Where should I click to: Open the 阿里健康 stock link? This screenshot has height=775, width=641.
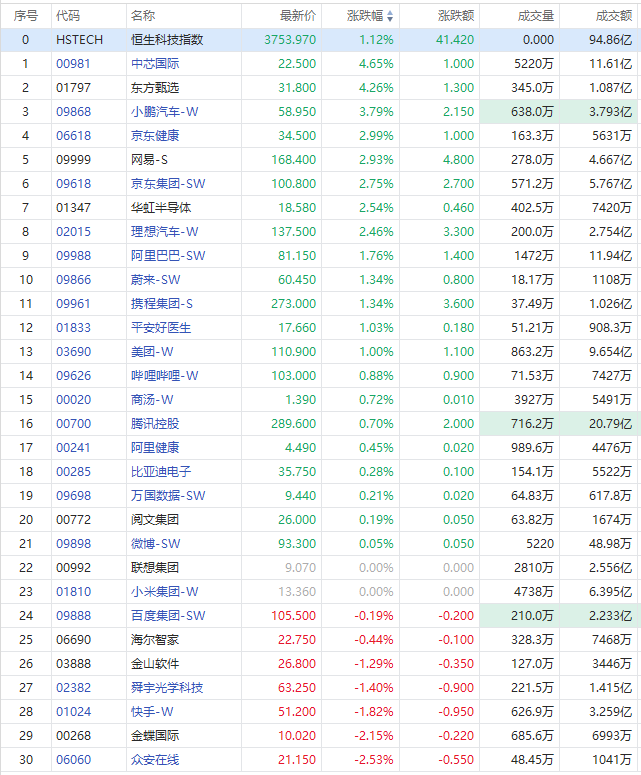click(155, 448)
